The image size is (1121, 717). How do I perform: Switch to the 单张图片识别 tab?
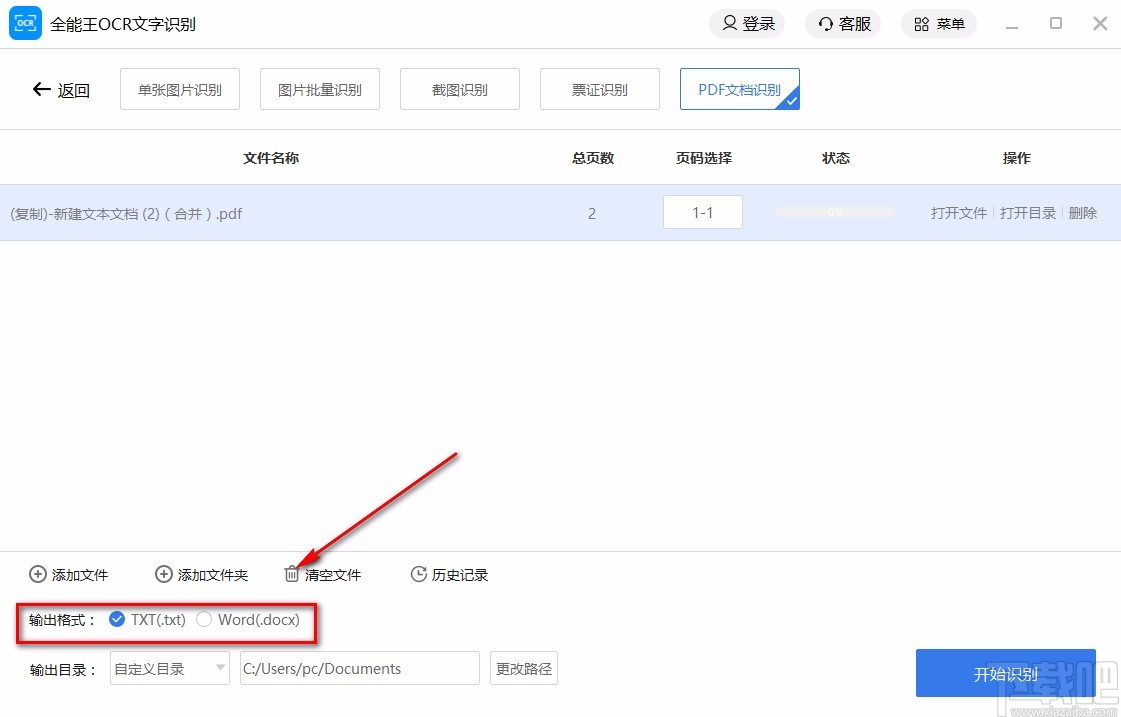179,89
